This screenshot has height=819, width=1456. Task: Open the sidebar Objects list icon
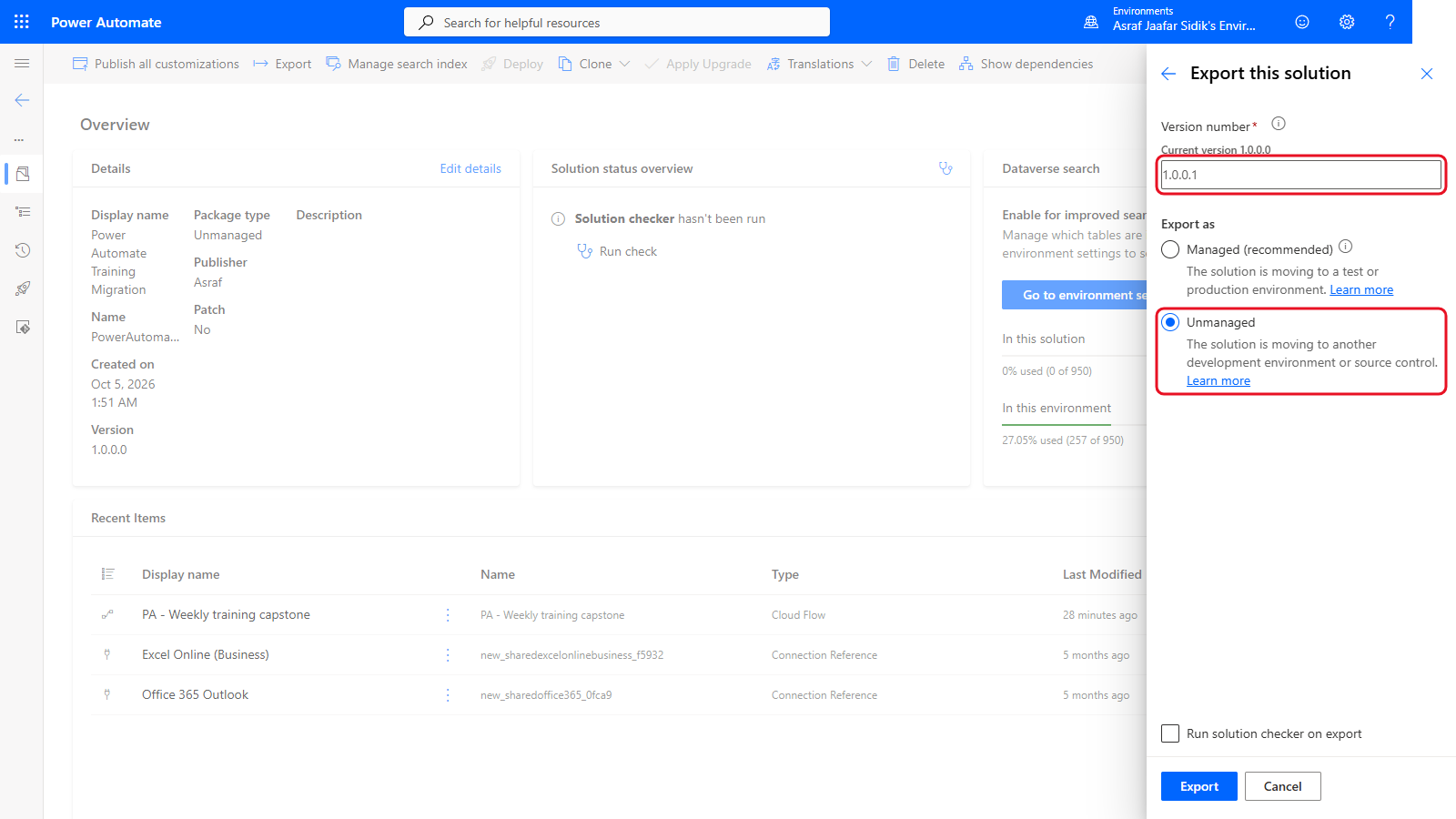coord(23,212)
